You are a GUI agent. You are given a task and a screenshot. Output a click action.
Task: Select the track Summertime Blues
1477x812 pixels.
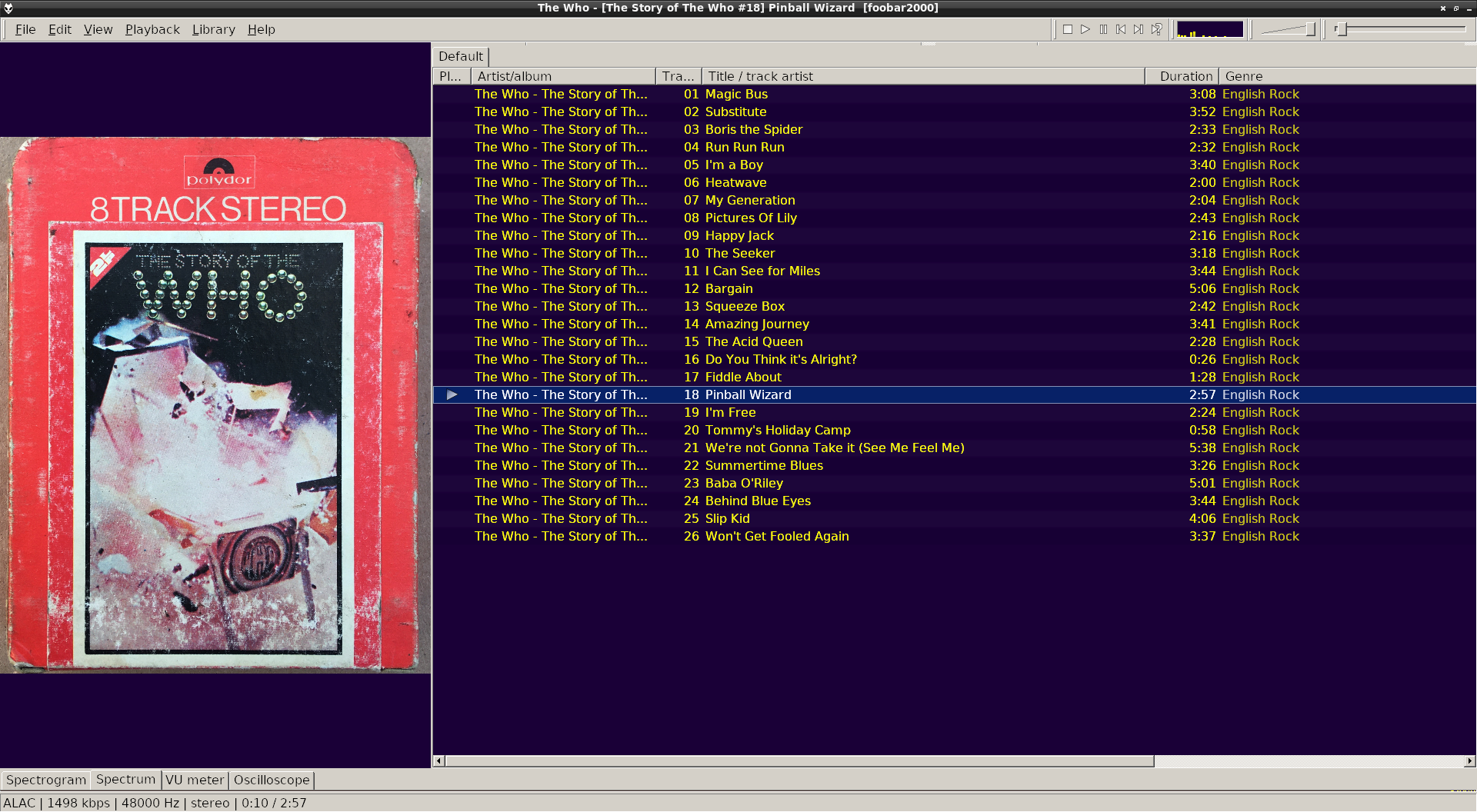954,465
